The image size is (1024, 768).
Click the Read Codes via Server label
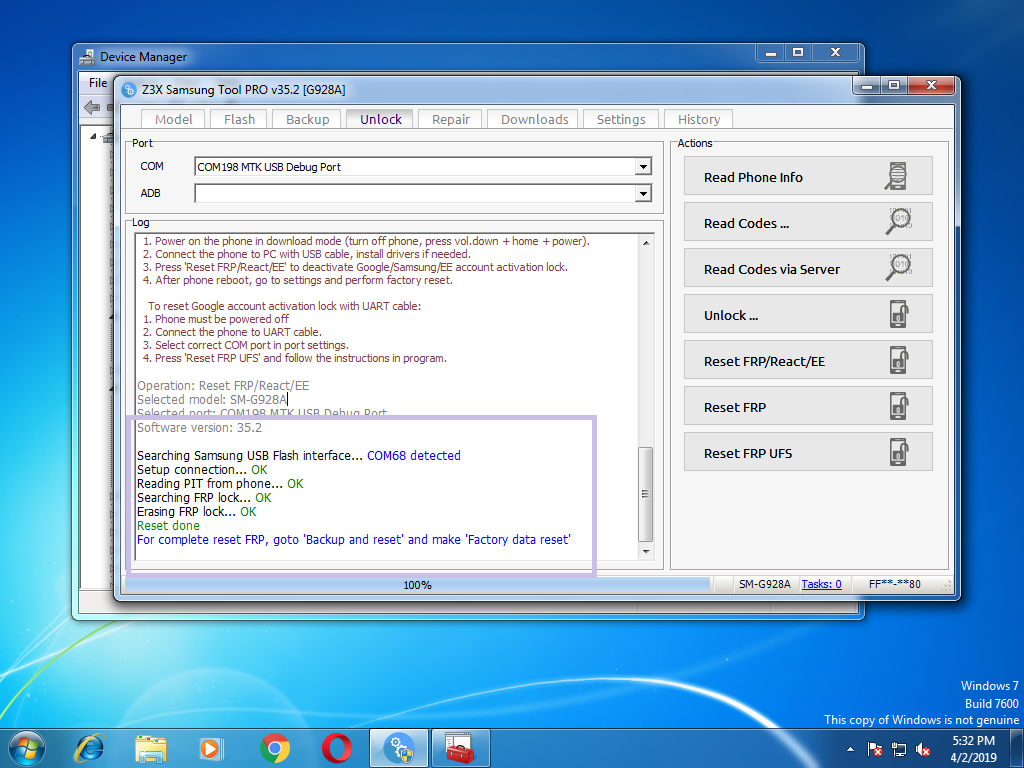click(x=772, y=270)
